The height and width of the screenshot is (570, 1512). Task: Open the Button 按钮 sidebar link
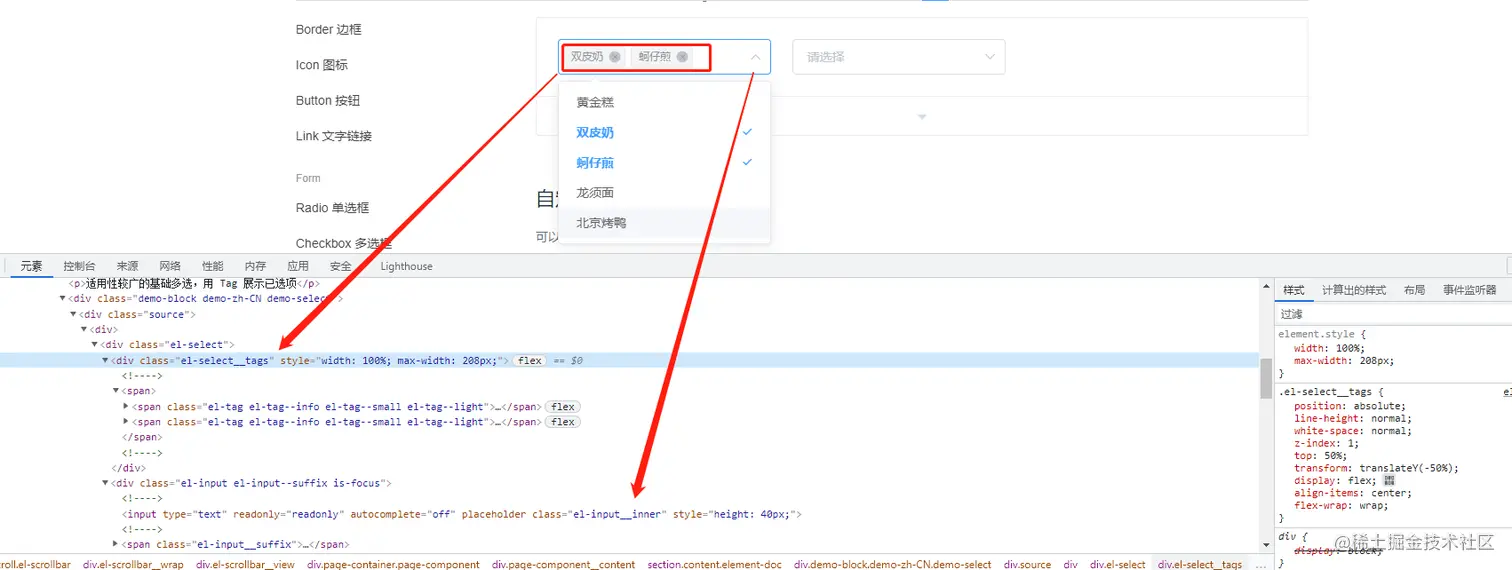328,101
